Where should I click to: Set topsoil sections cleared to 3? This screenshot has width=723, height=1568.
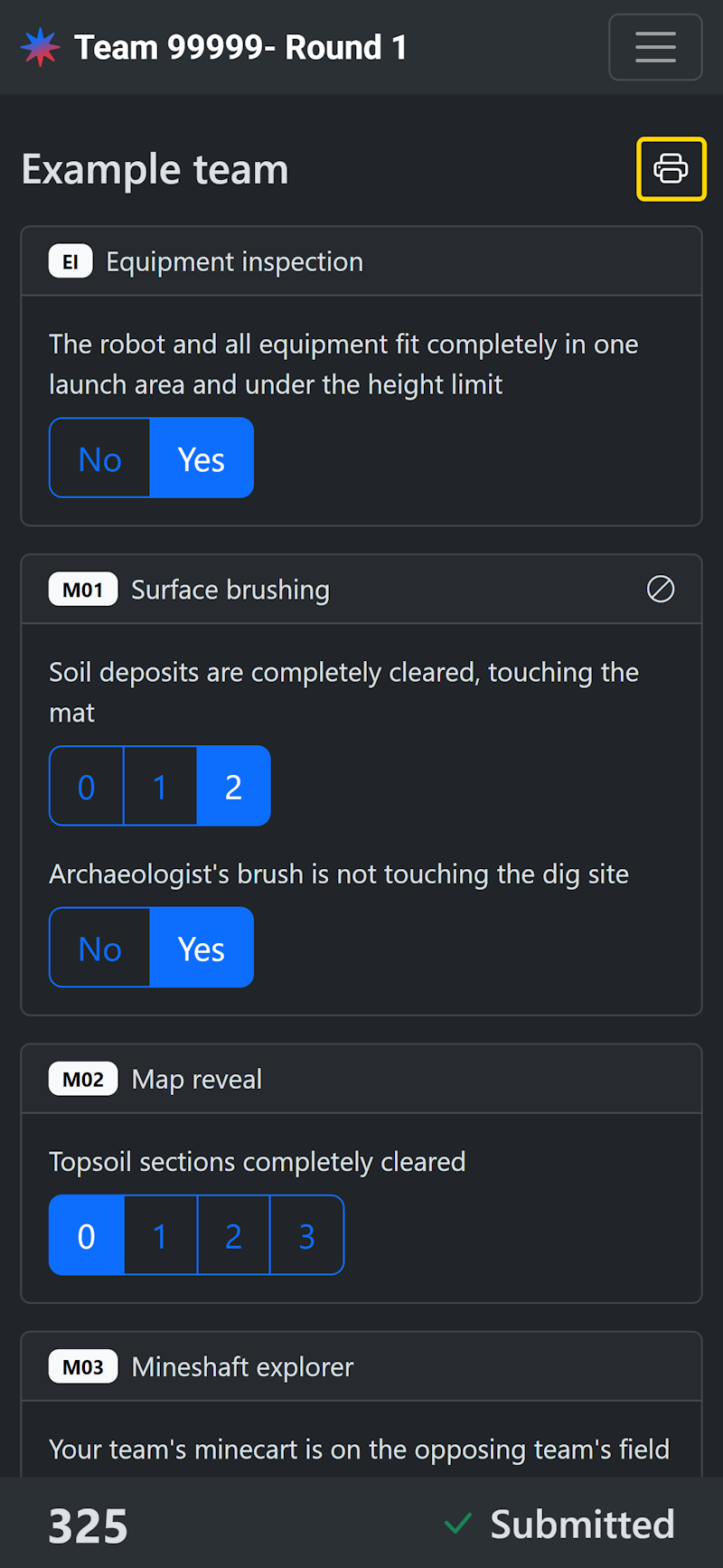coord(306,1235)
